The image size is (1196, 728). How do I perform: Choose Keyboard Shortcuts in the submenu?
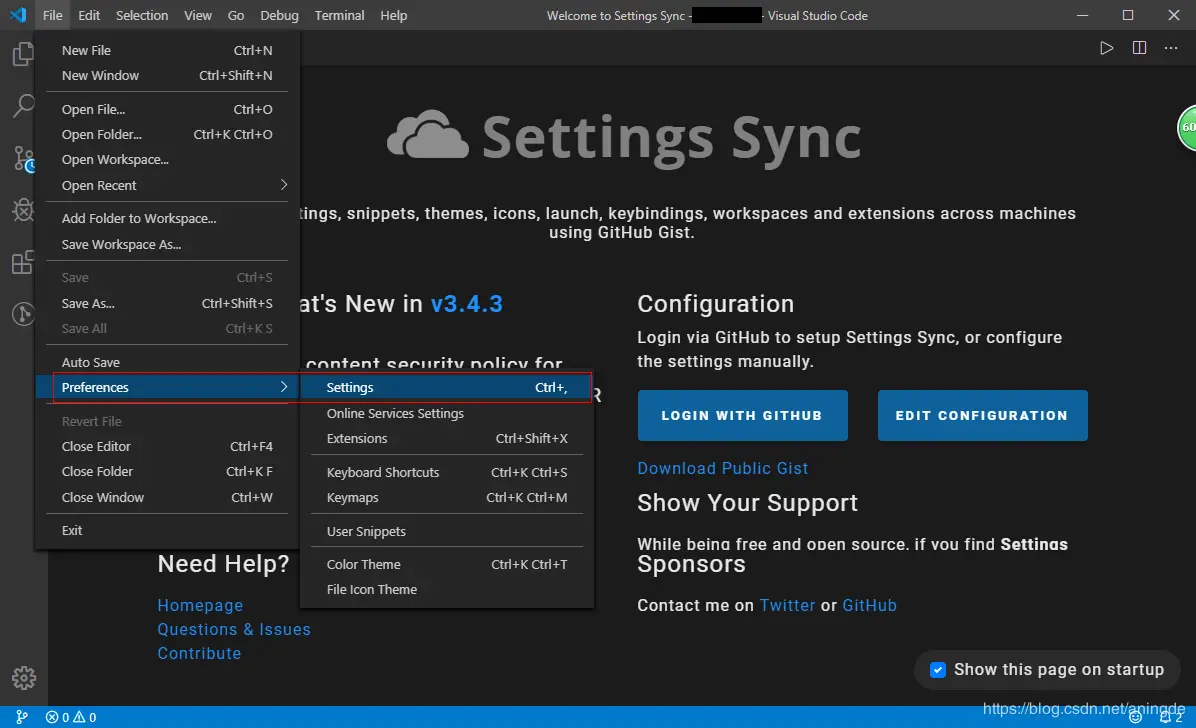(x=383, y=472)
